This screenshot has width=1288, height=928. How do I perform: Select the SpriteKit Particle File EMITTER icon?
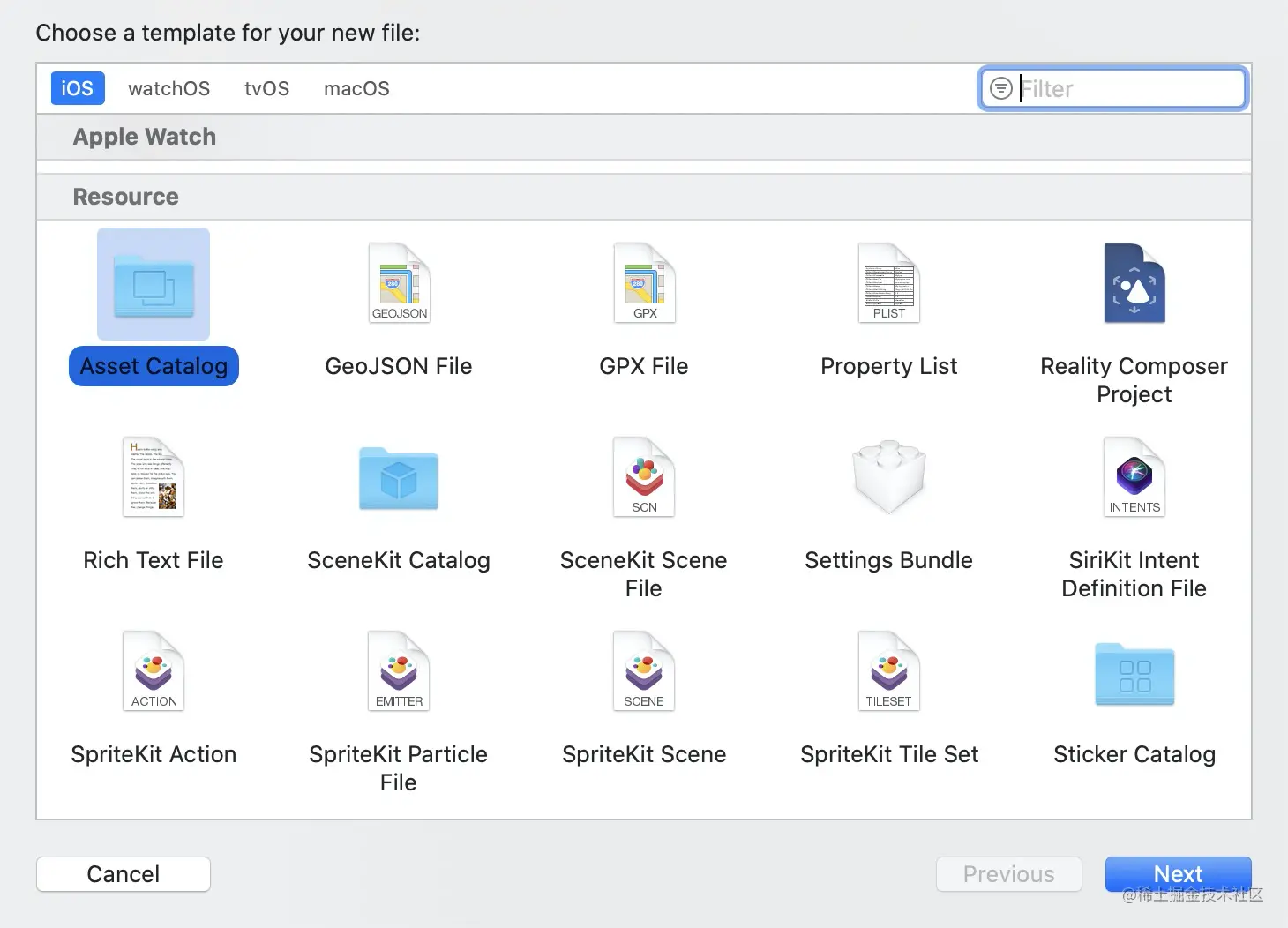[x=399, y=671]
